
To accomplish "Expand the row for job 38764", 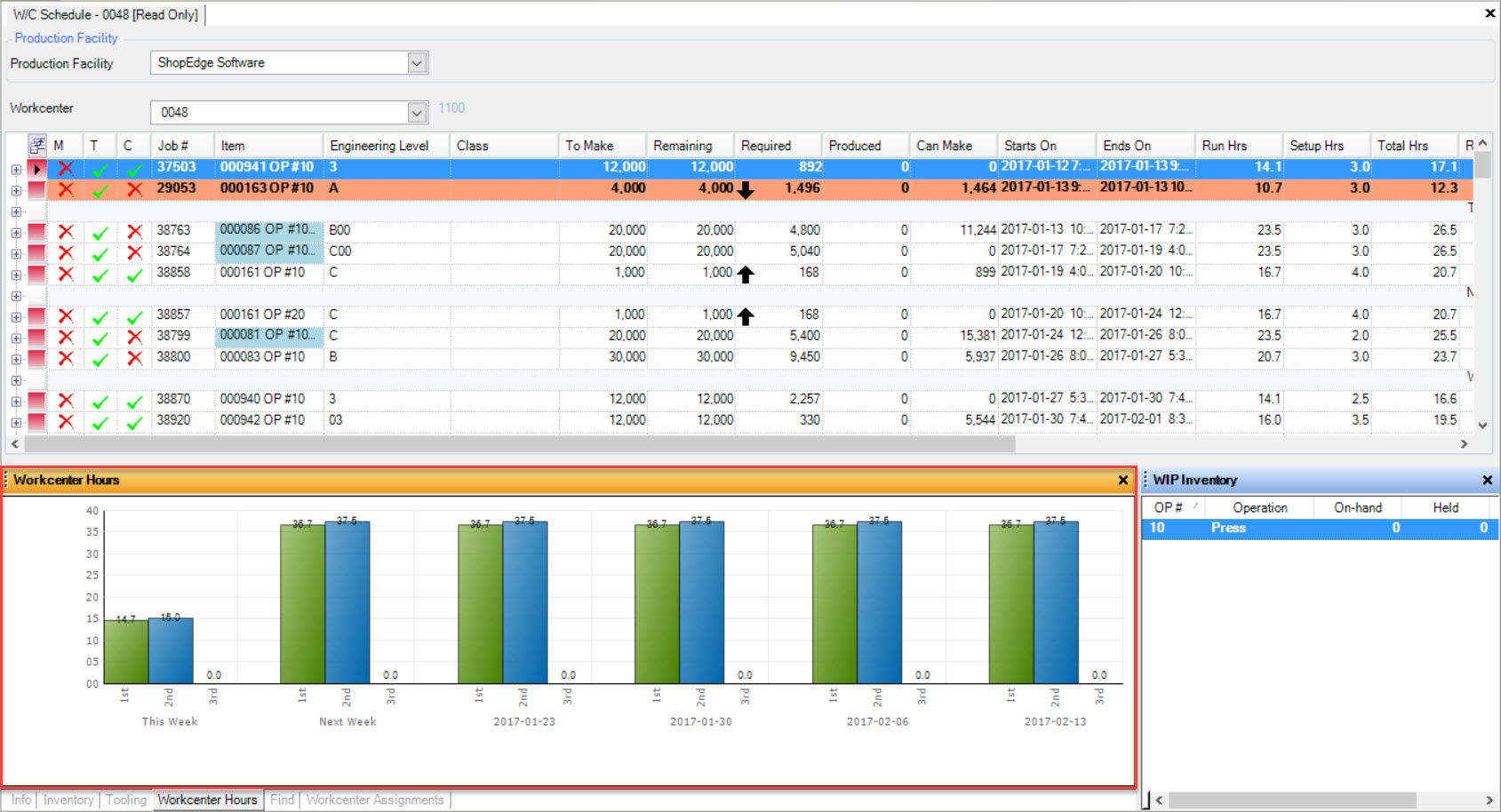I will tap(16, 253).
